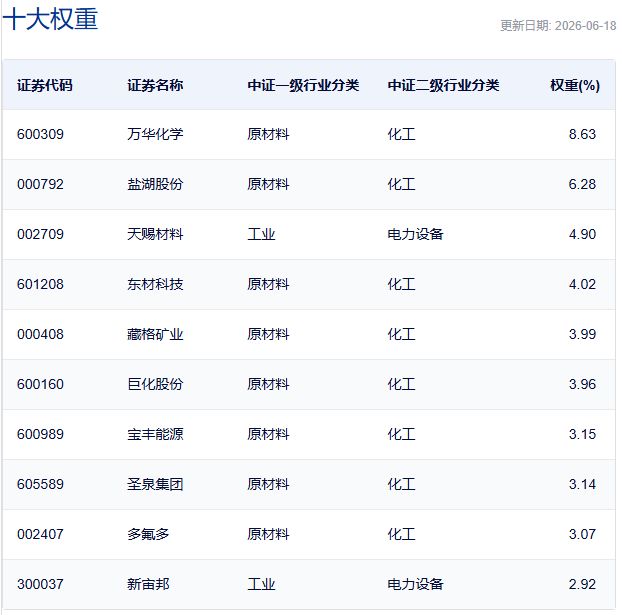
Task: Click the 十大权重 heading
Action: 50,19
